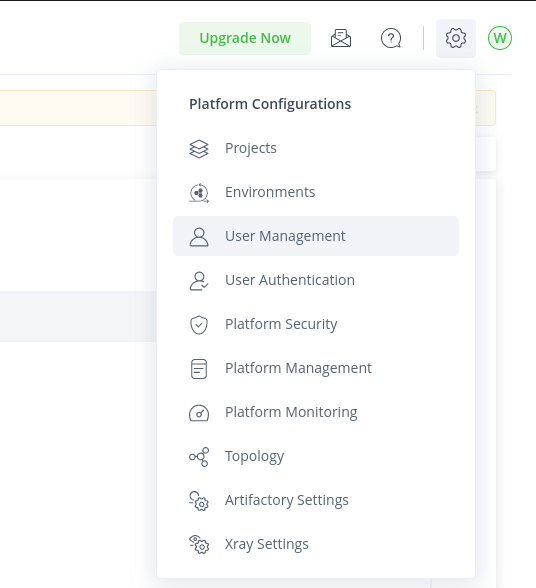
Task: Click the Artifactory Settings gear icon
Action: point(199,501)
